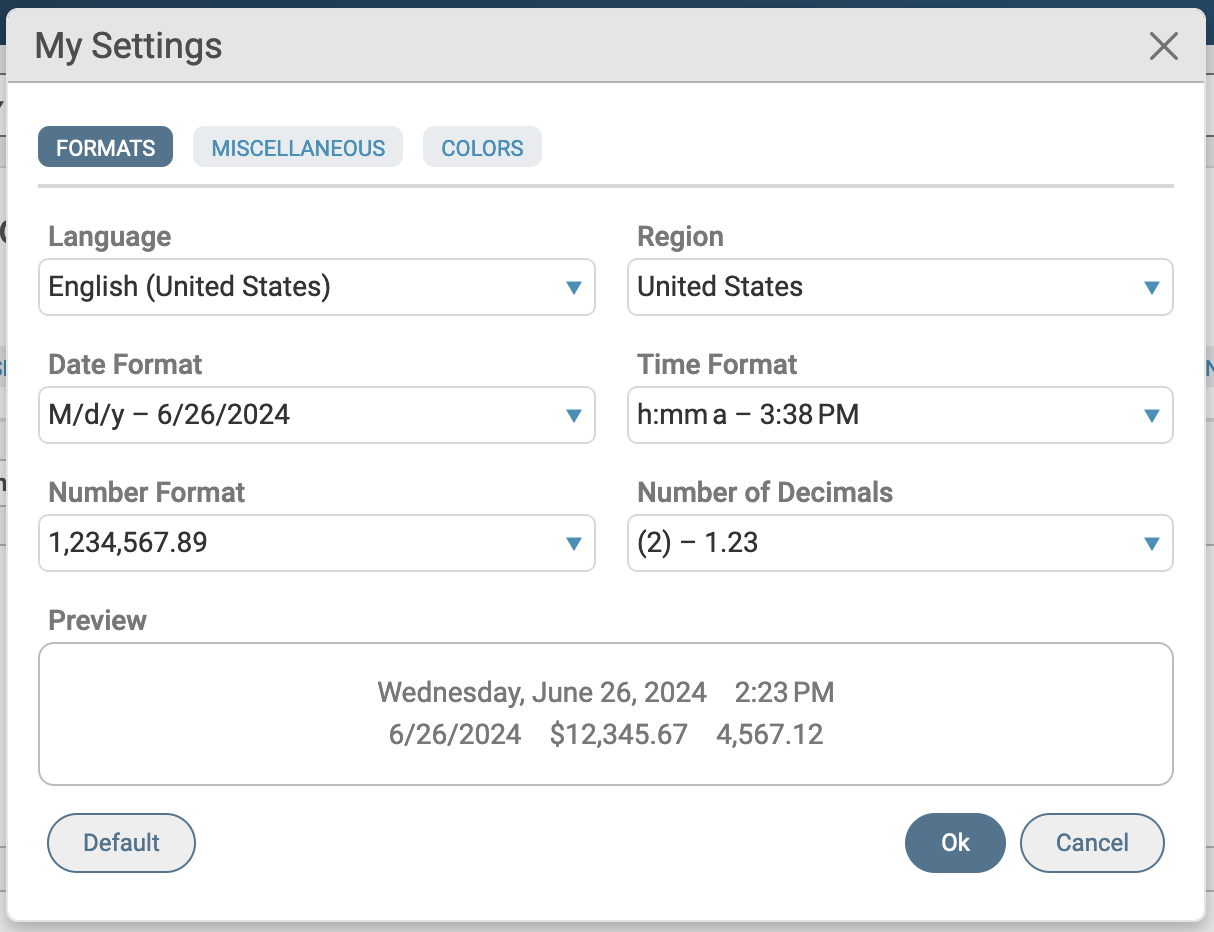Click the Time Format arrow icon
Screen dimensions: 1214x932
[1151, 416]
